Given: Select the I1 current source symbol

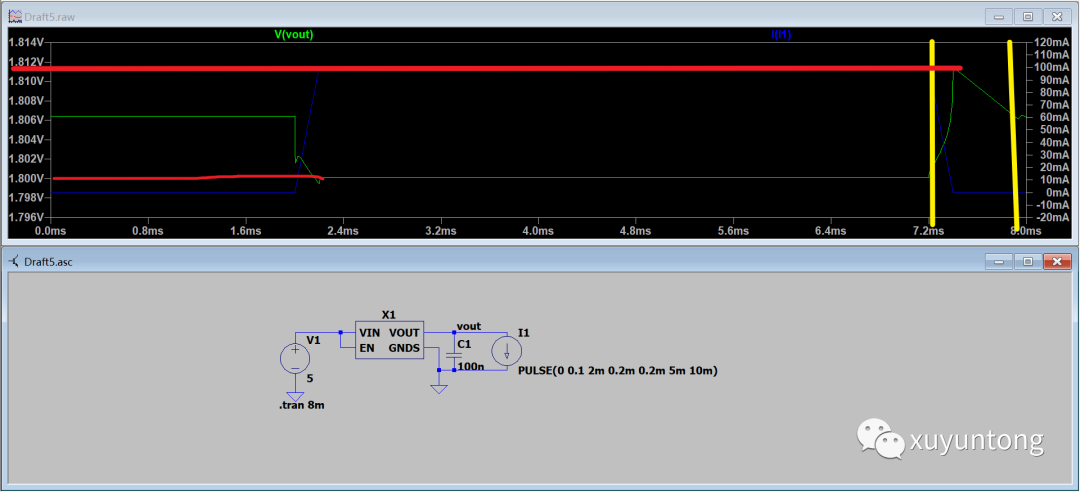Looking at the screenshot, I should [x=506, y=351].
